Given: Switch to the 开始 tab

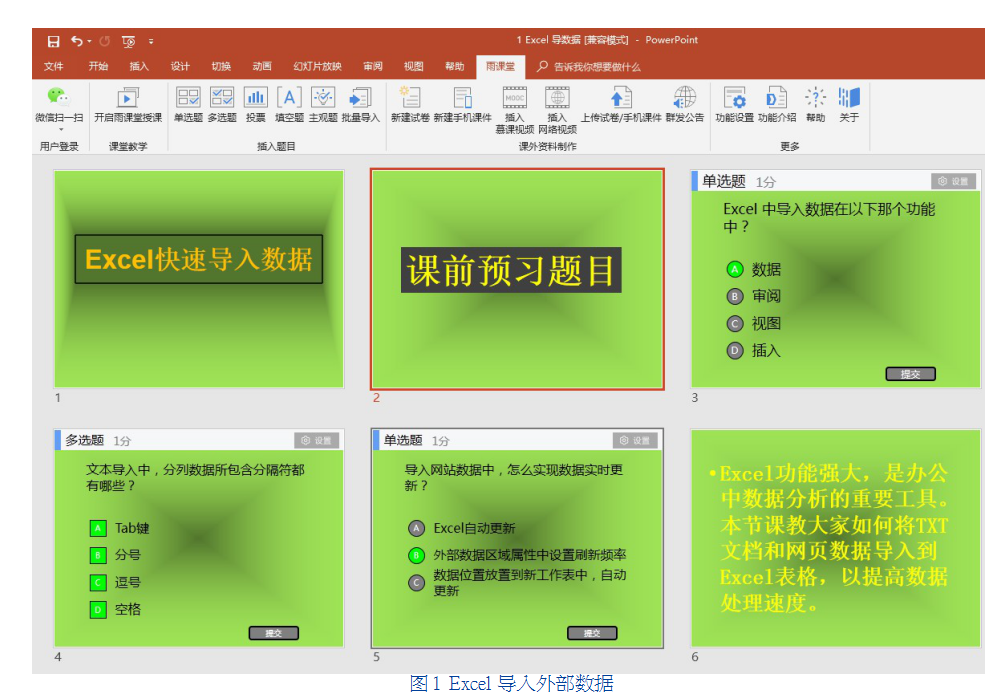Looking at the screenshot, I should click(x=98, y=66).
